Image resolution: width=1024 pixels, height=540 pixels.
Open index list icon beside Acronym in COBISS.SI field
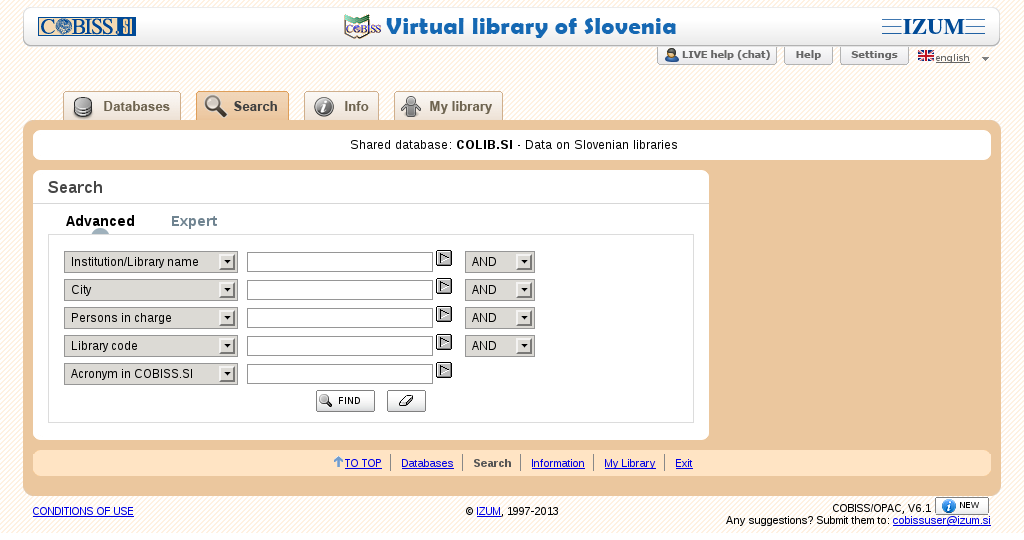(x=444, y=370)
